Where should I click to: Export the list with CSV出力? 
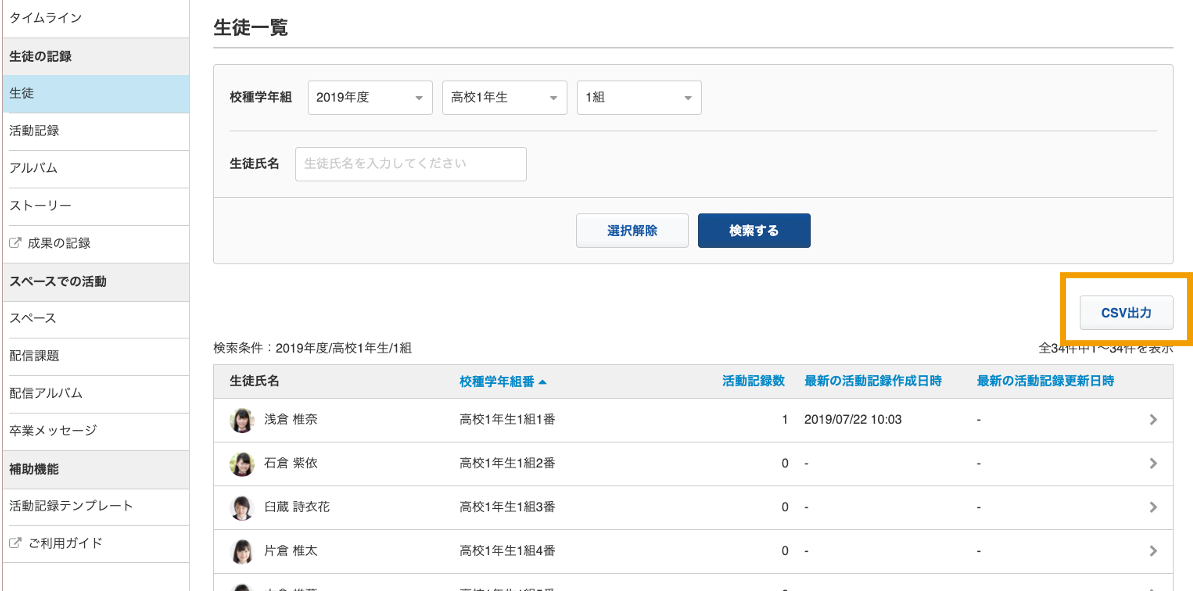1126,313
